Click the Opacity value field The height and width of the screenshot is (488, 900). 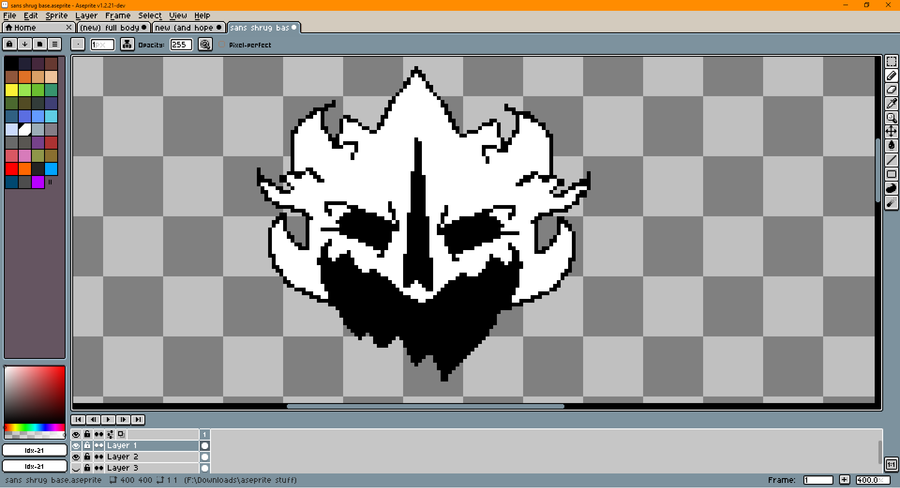pos(181,44)
